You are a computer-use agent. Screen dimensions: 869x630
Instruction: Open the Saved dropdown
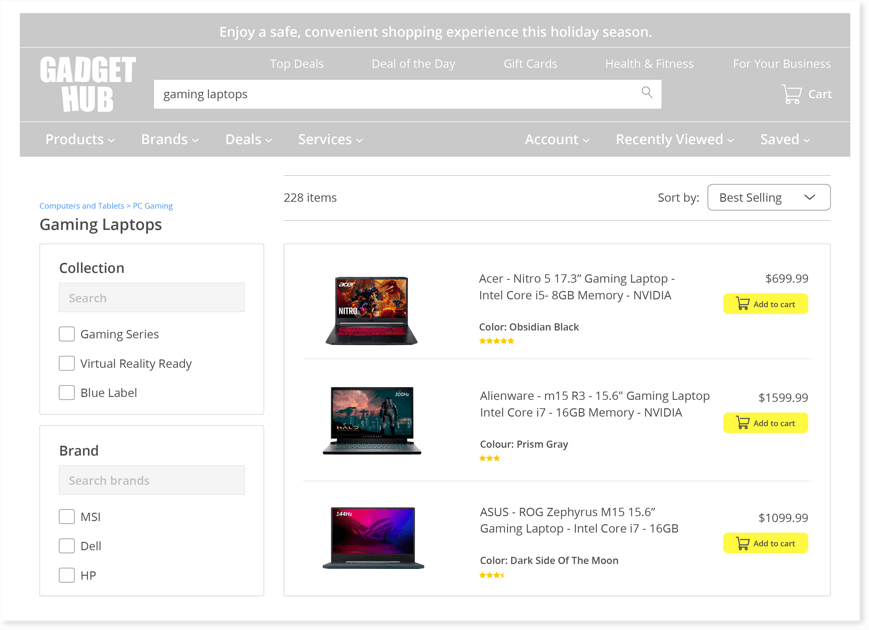785,139
